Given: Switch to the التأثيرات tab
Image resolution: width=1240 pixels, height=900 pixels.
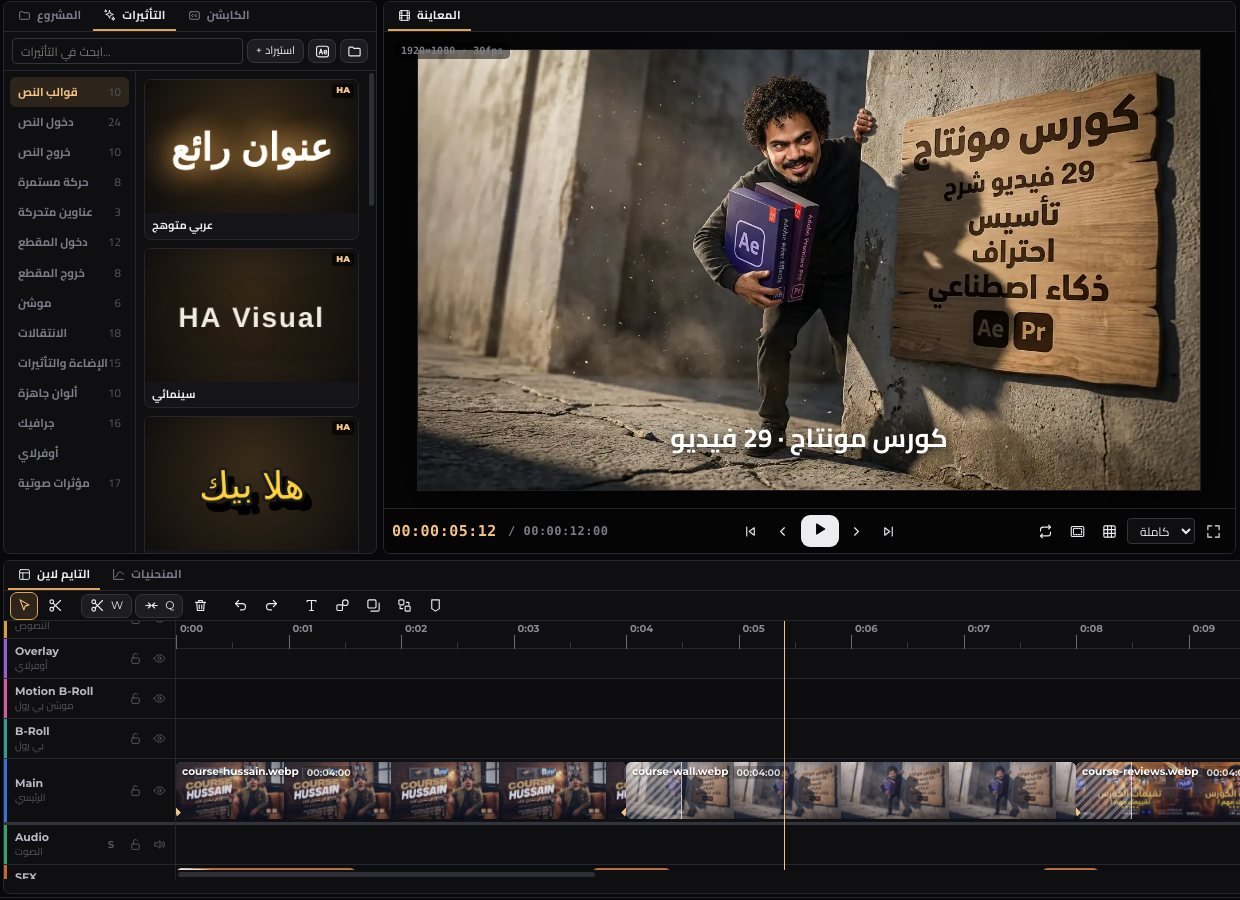Looking at the screenshot, I should (x=135, y=15).
